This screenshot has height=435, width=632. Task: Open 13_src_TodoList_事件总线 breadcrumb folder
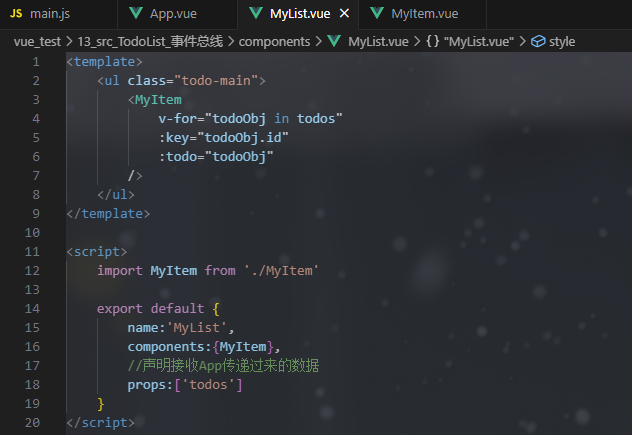click(150, 42)
